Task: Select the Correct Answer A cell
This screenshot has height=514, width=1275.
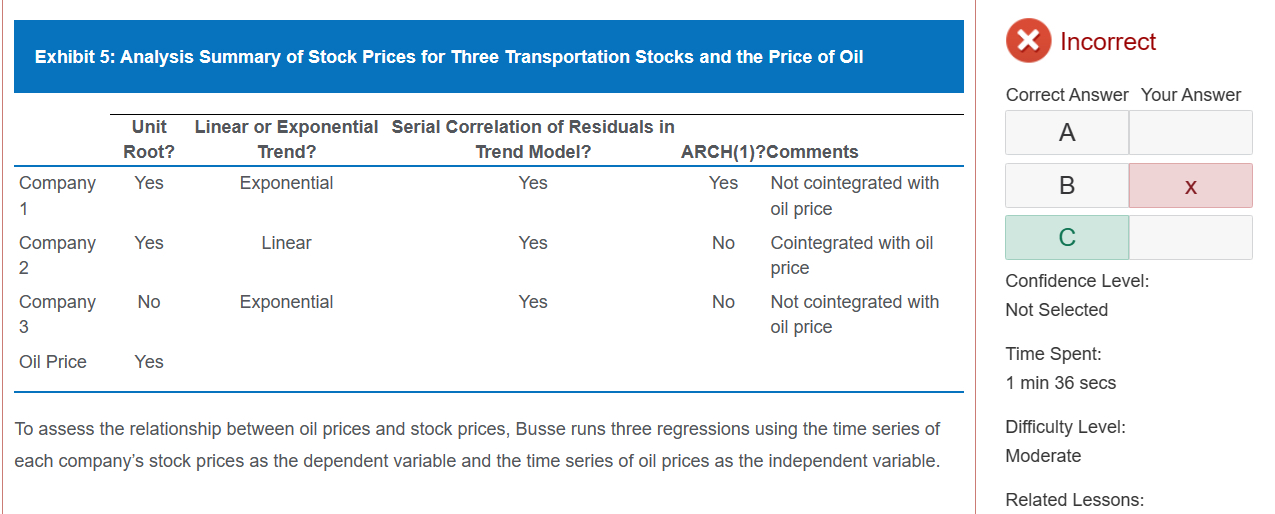Action: pyautogui.click(x=1067, y=133)
